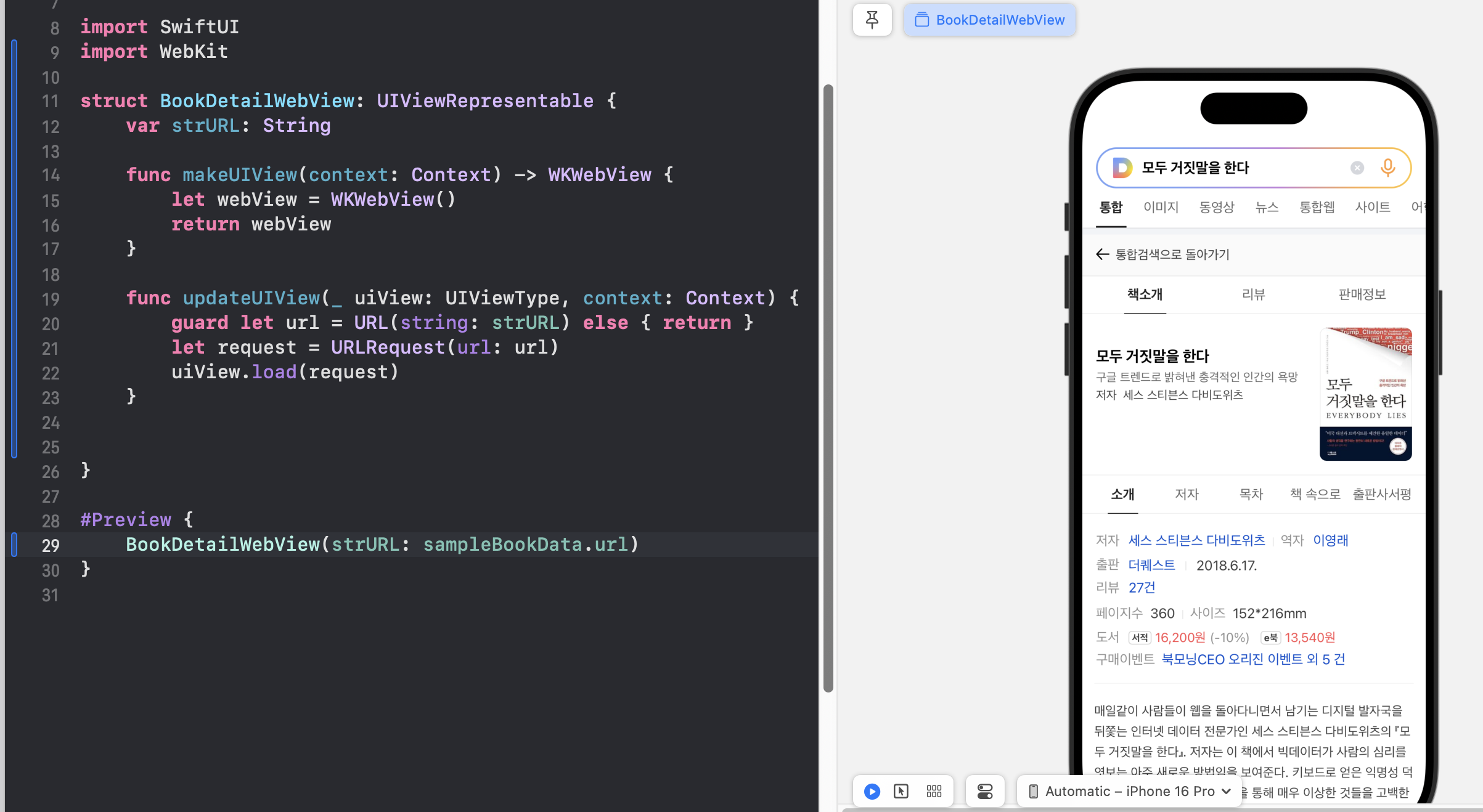The image size is (1483, 812).
Task: Enable selectable preview mode arrow icon
Action: (901, 791)
